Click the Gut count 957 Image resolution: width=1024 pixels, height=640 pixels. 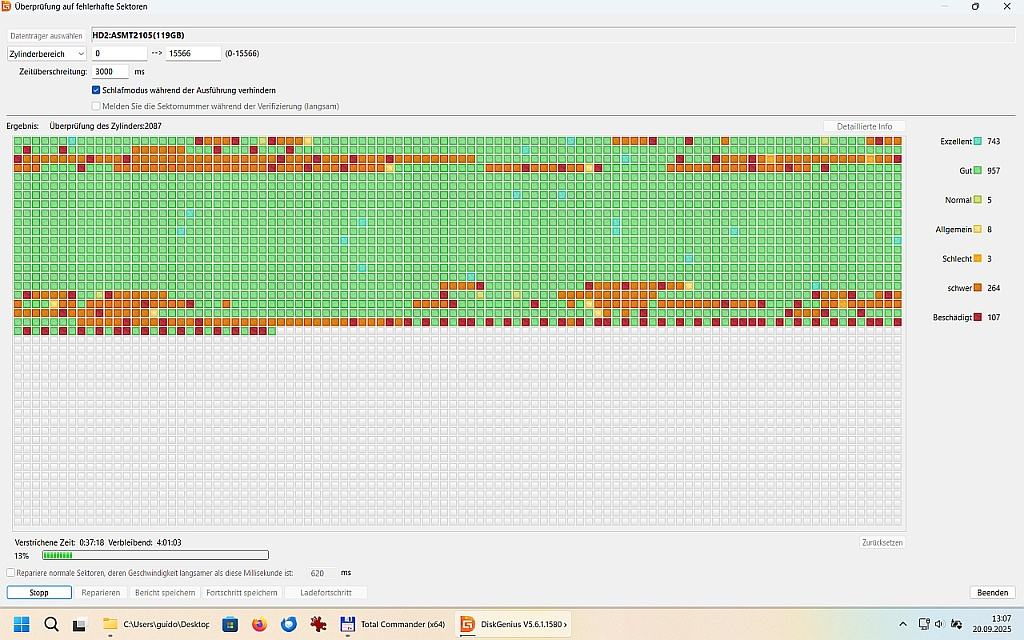[x=993, y=170]
